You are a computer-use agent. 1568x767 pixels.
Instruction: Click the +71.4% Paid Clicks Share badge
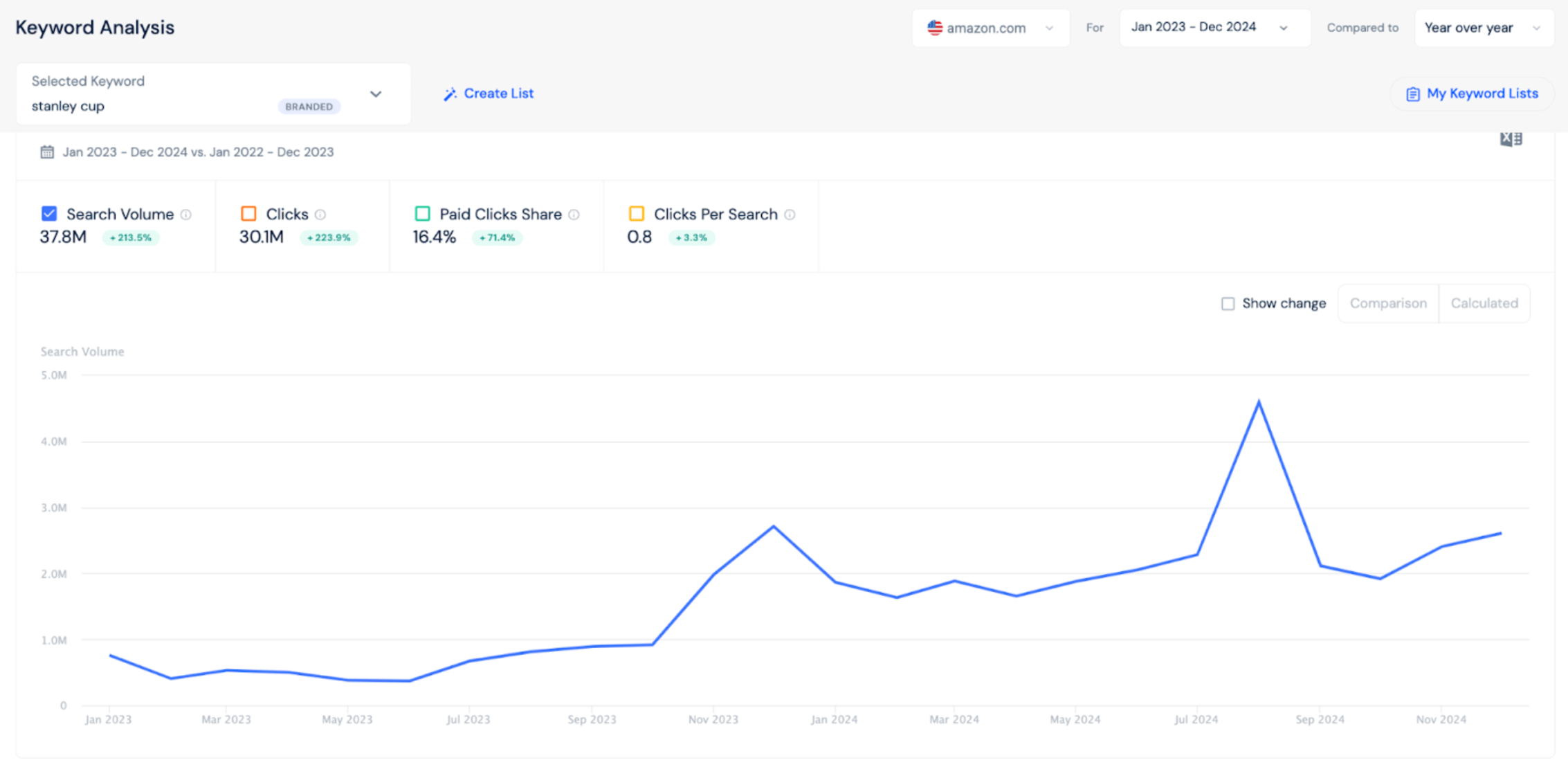pyautogui.click(x=497, y=237)
